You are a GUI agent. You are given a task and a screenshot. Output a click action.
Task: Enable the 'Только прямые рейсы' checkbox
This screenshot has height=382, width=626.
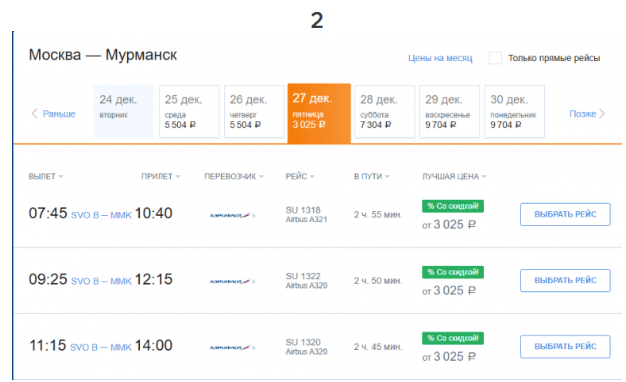495,58
